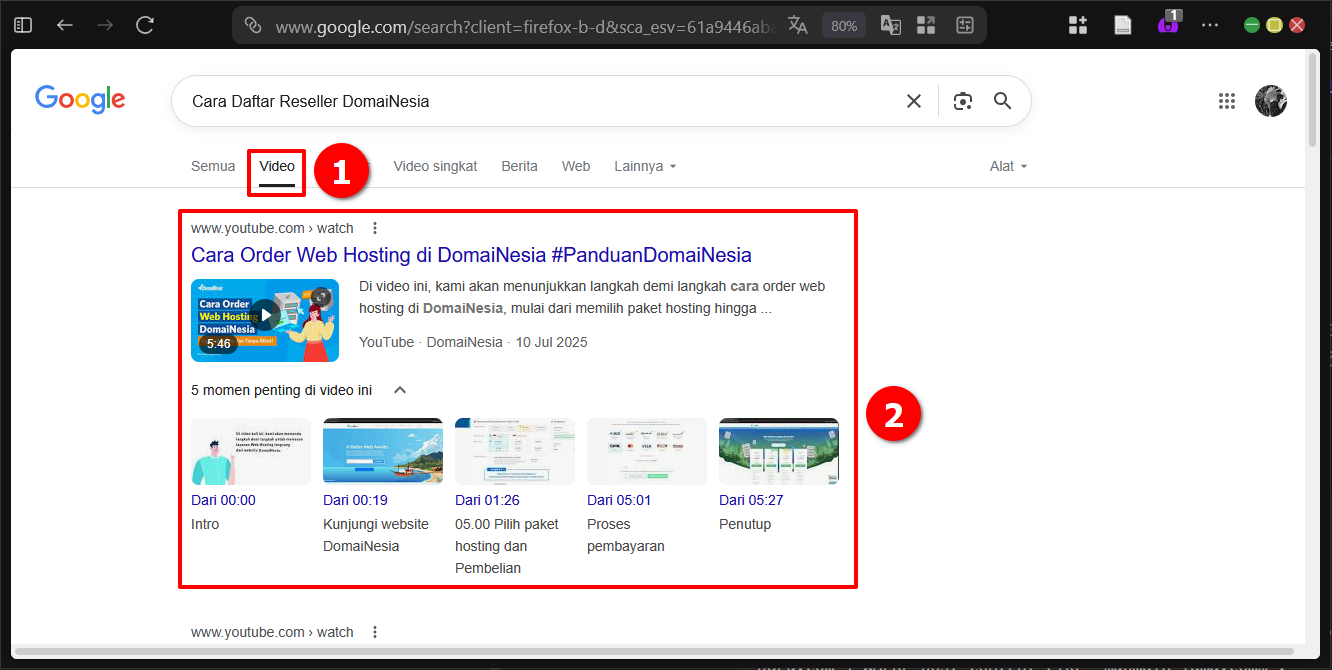Open the Lainnya dropdown

(x=644, y=166)
